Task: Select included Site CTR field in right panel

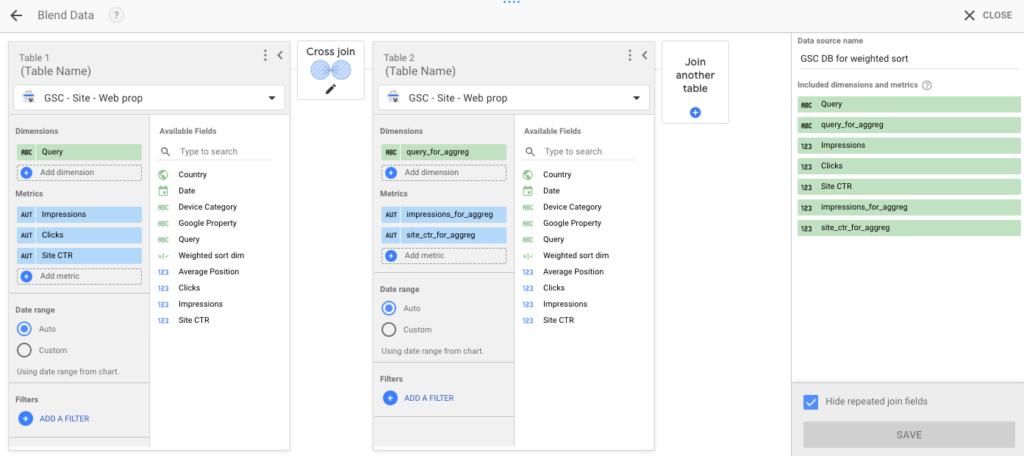Action: (908, 187)
